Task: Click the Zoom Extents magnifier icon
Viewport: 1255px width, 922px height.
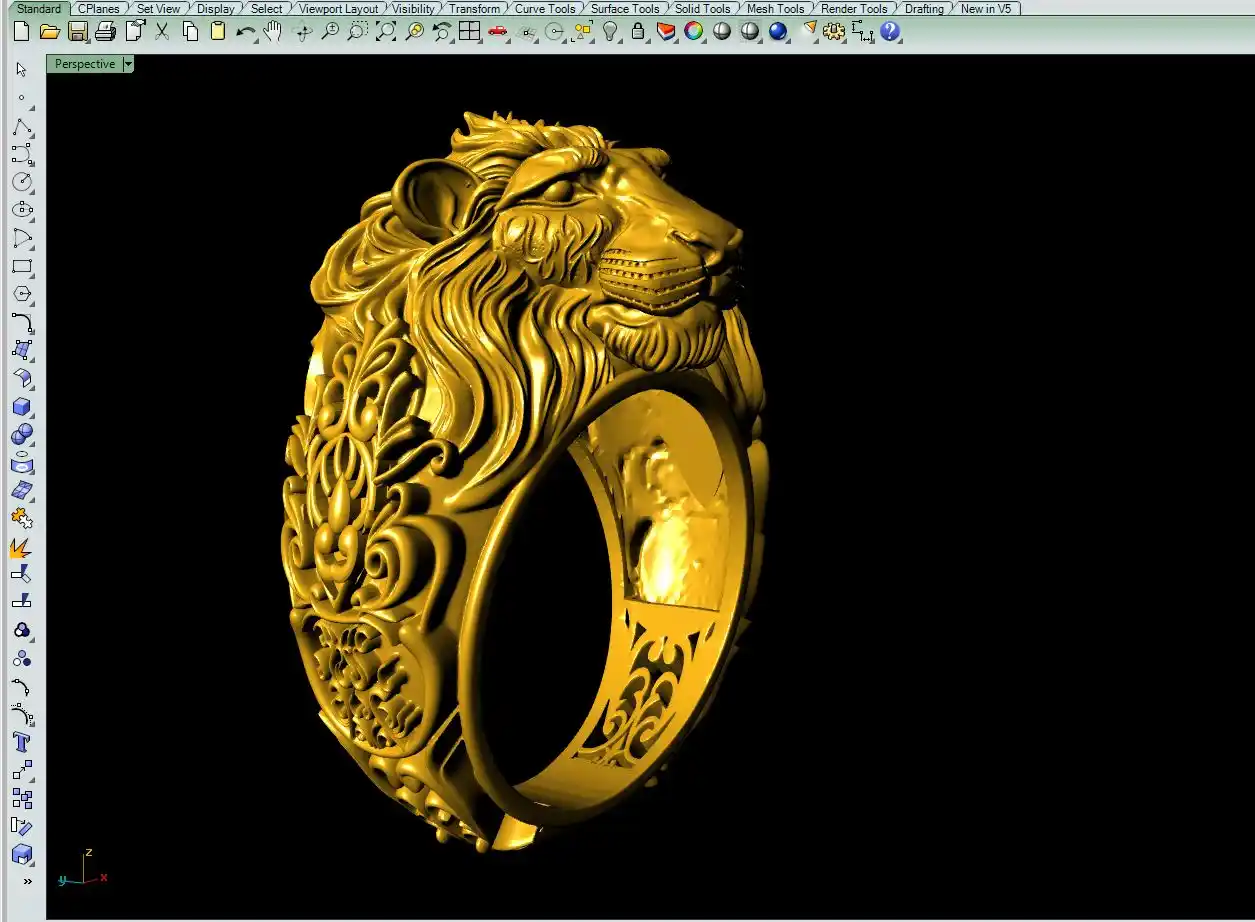Action: click(x=386, y=32)
